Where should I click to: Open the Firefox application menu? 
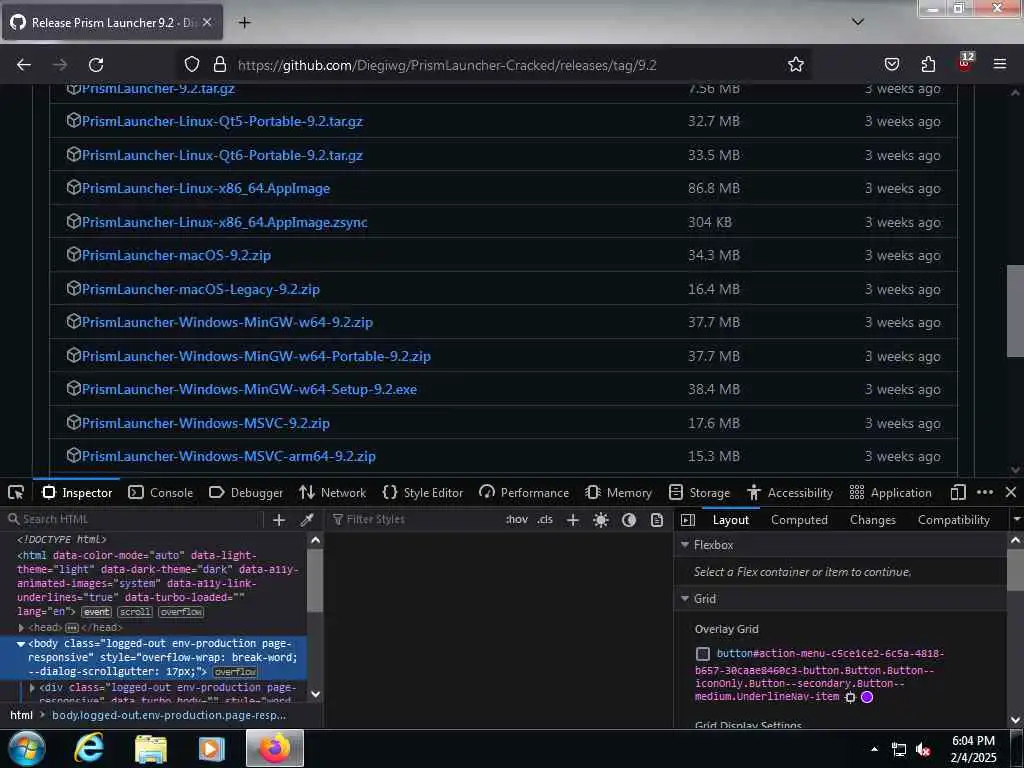[999, 64]
